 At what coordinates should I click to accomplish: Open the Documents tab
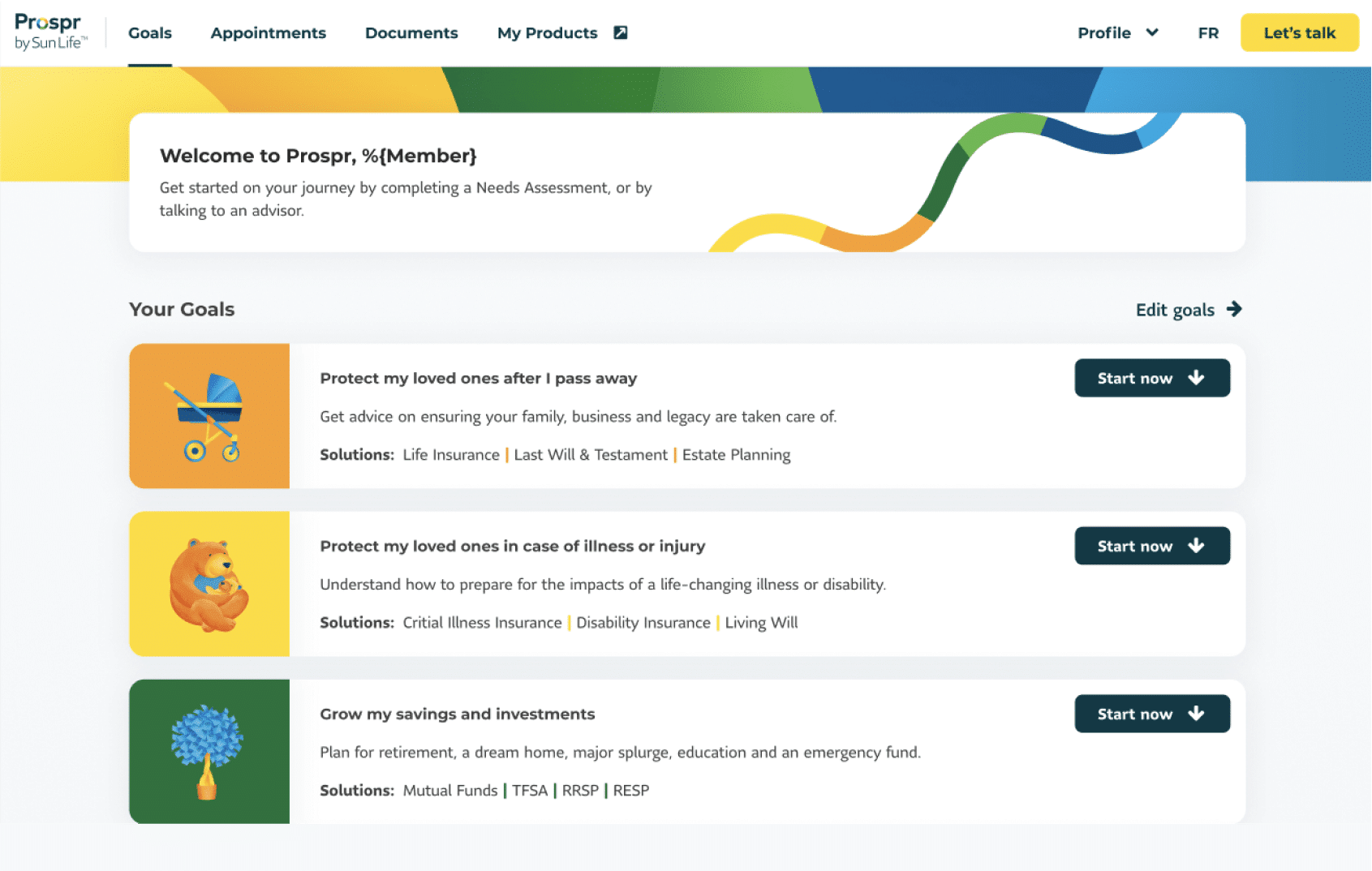(411, 33)
